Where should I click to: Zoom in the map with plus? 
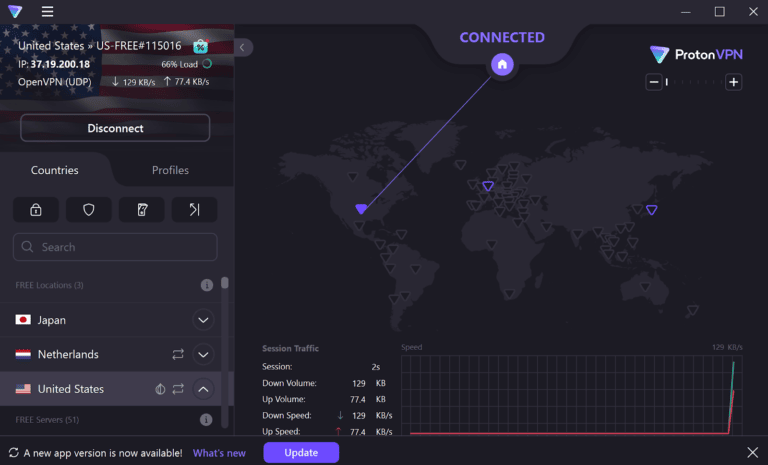tap(733, 82)
